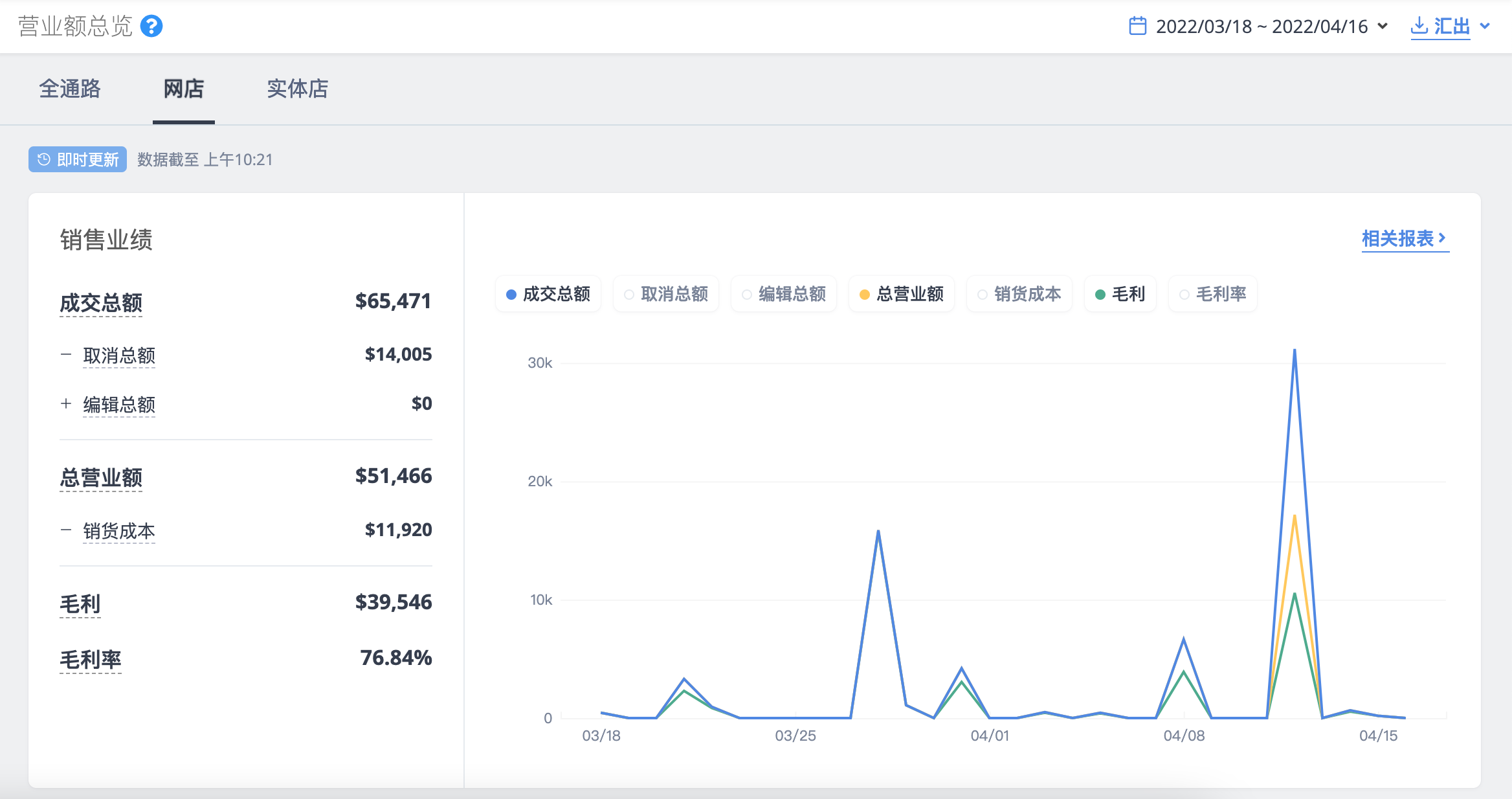This screenshot has height=799, width=1512.
Task: Open the 相关报表 link
Action: click(x=1405, y=239)
